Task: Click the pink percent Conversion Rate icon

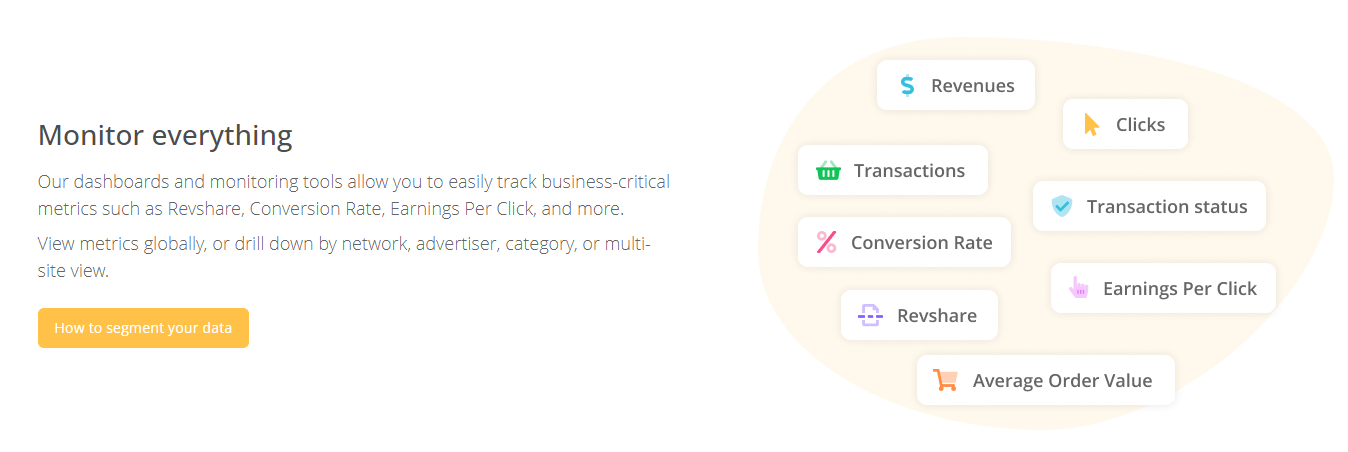Action: coord(826,242)
